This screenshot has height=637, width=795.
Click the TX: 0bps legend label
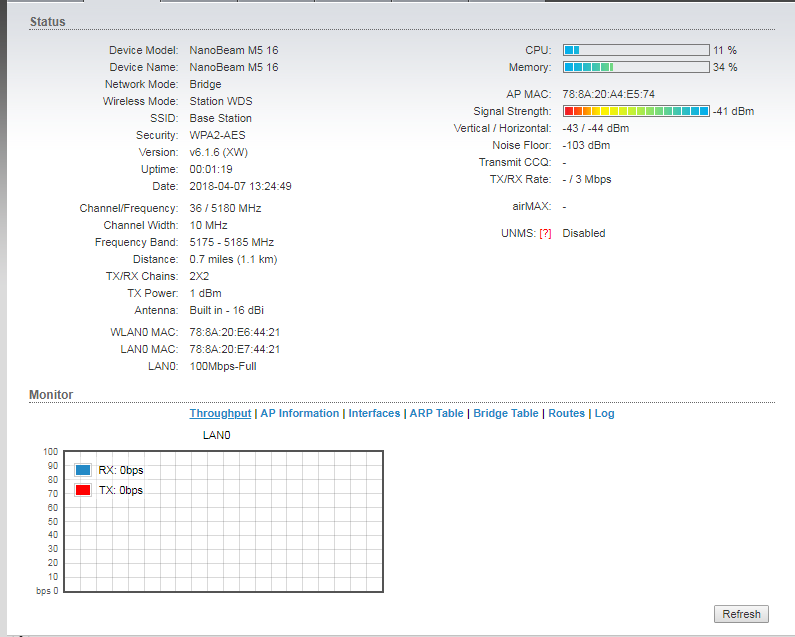click(121, 490)
